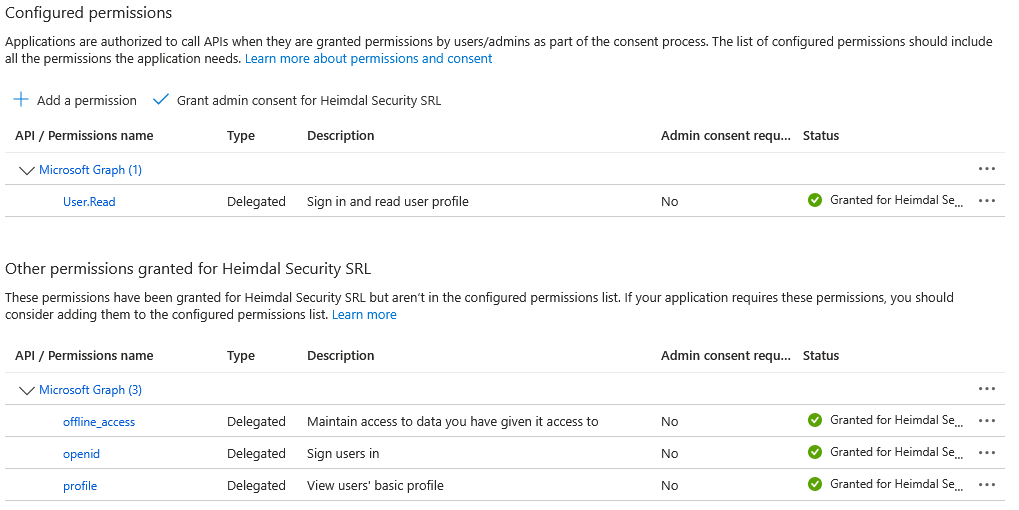
Task: Click Other permissions granted for Heimdal Security heading
Action: 188,269
